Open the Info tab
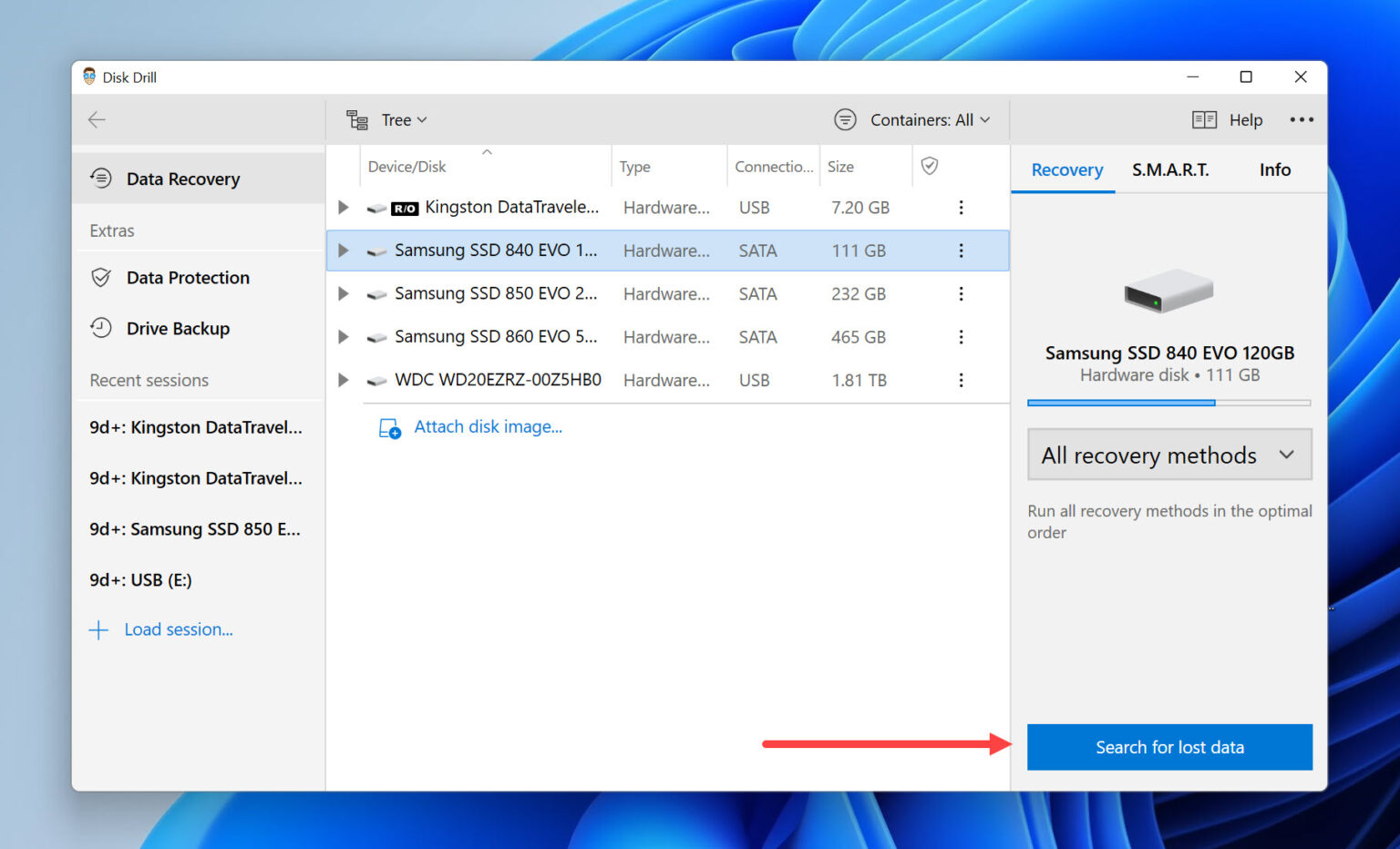 (x=1273, y=169)
